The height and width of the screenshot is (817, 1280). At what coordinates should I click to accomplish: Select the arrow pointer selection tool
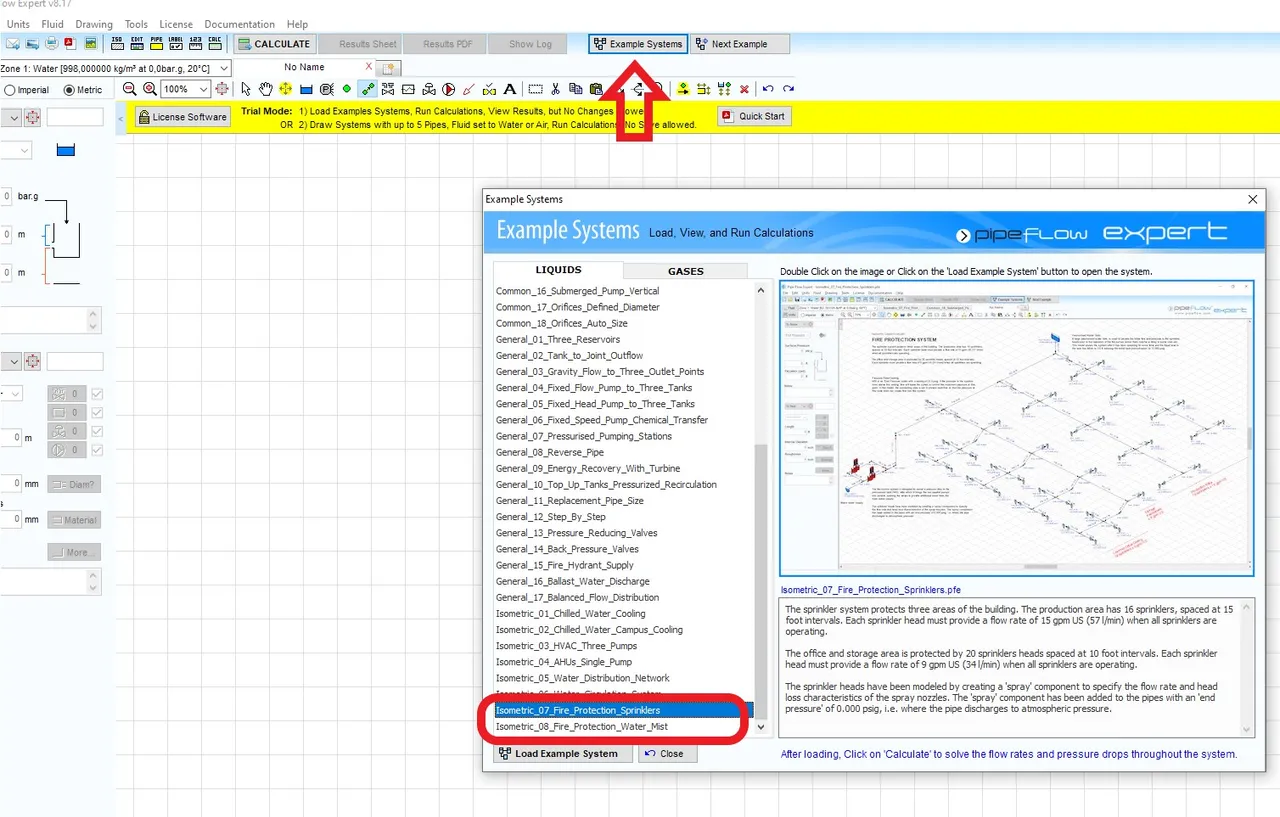tap(246, 89)
